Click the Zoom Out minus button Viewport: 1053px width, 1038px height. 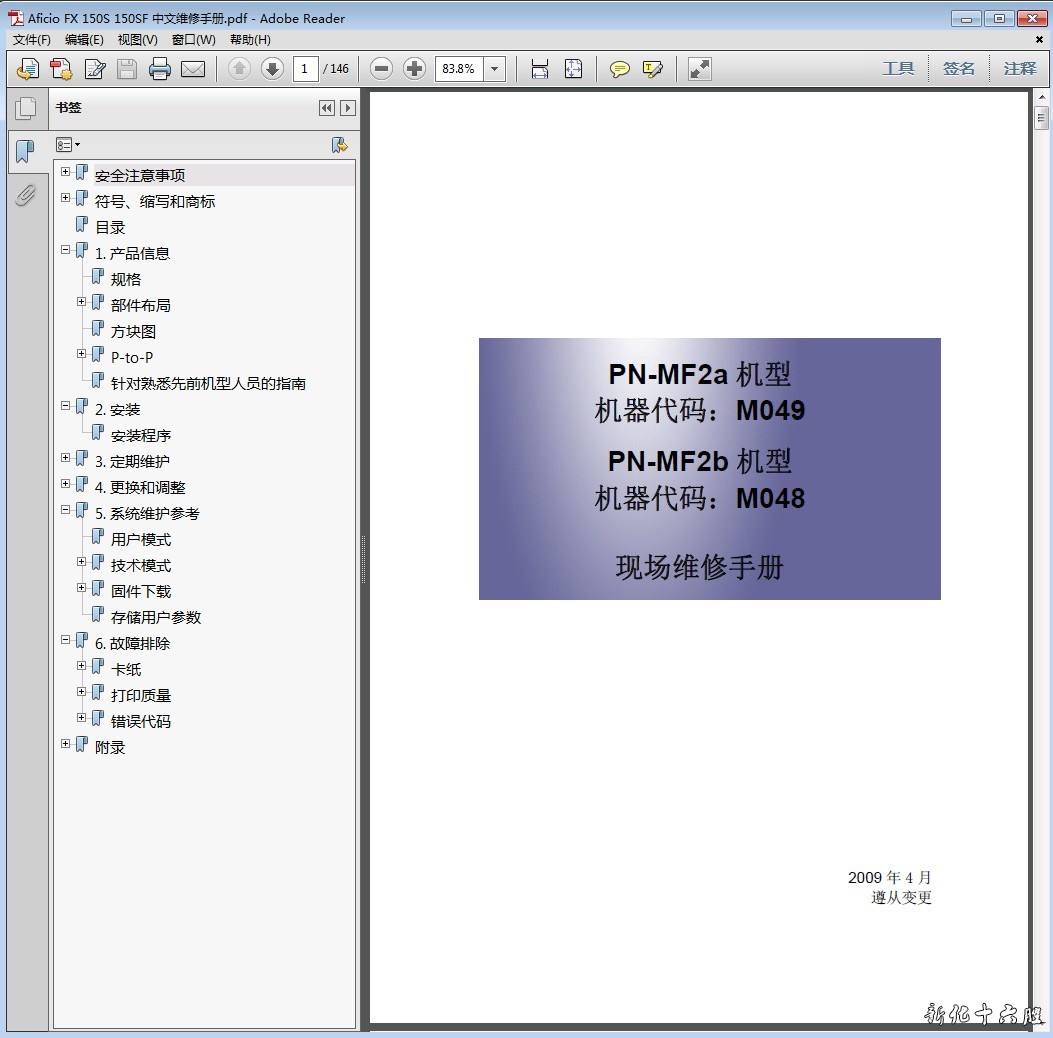click(x=381, y=69)
